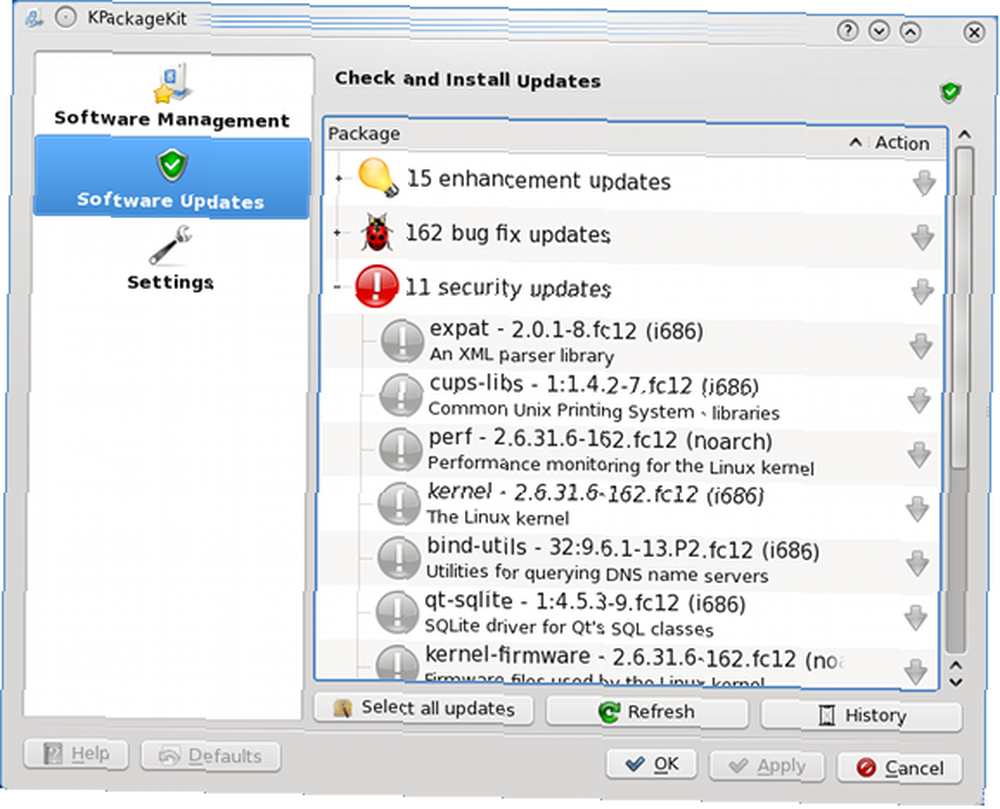Select the perf - 2.6.31.6-162.fc12 row
Image resolution: width=1000 pixels, height=809 pixels.
[629, 452]
